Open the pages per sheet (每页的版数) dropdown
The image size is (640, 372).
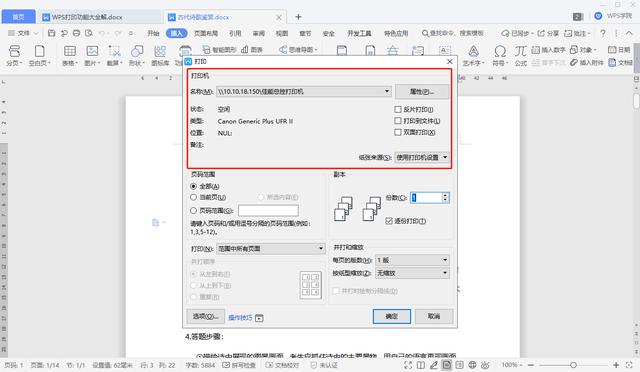pos(412,260)
